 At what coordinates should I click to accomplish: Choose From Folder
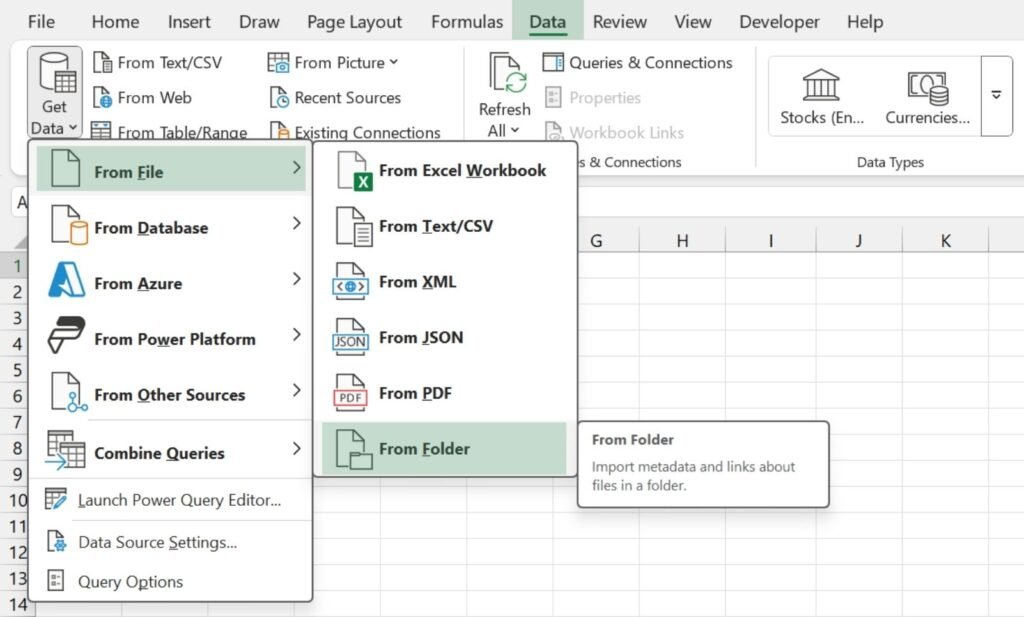(x=444, y=449)
